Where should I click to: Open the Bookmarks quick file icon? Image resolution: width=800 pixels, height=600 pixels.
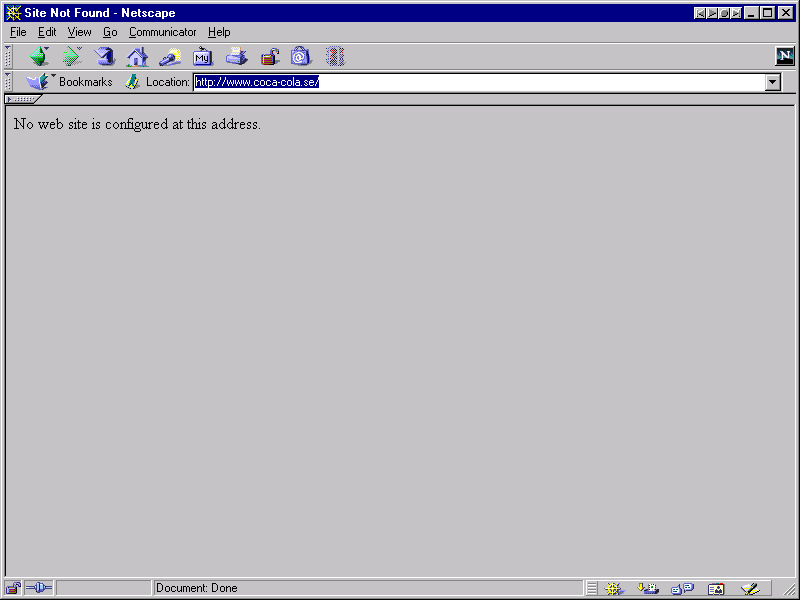[x=39, y=82]
